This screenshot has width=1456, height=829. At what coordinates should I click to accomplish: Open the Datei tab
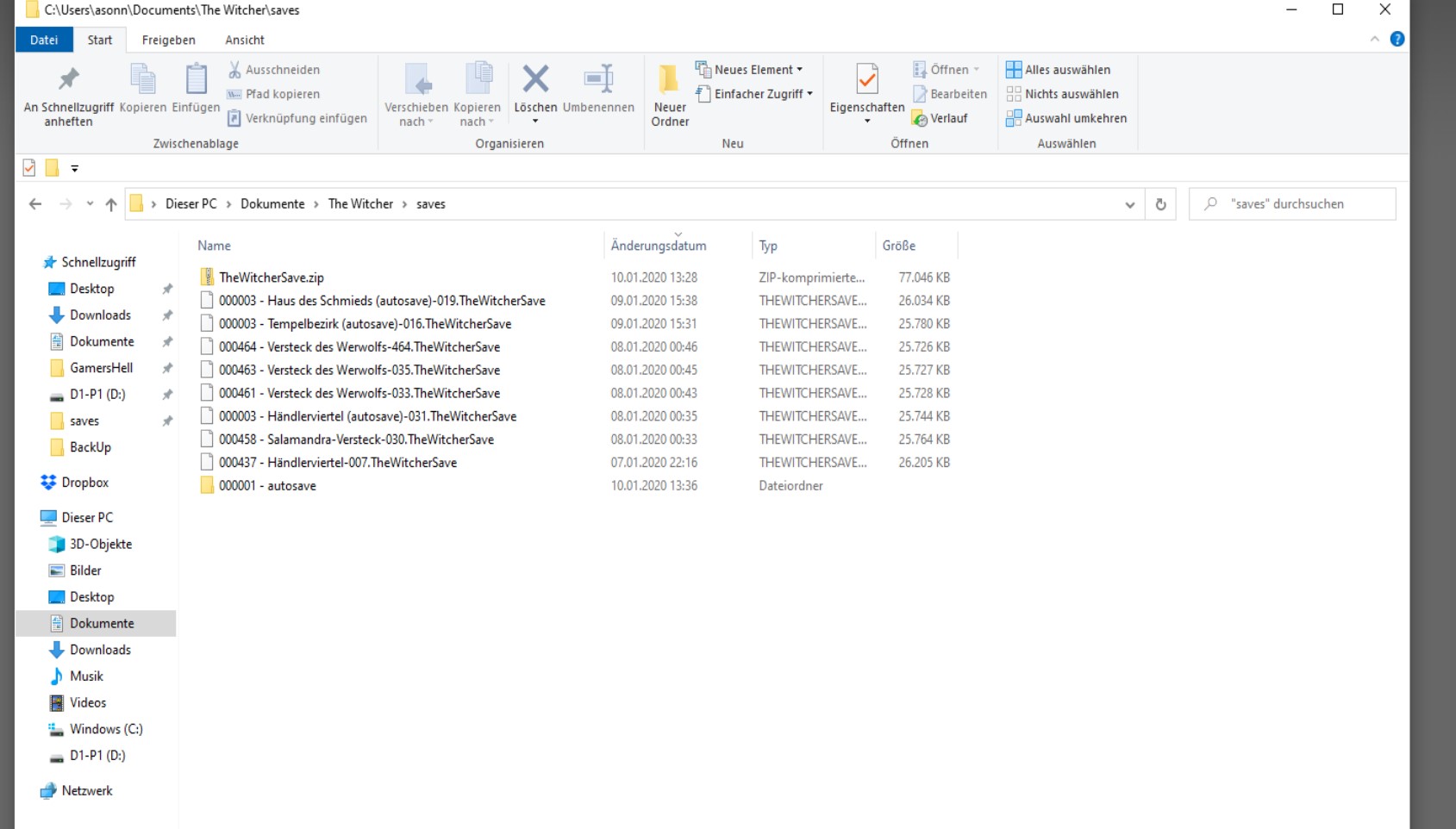point(44,40)
